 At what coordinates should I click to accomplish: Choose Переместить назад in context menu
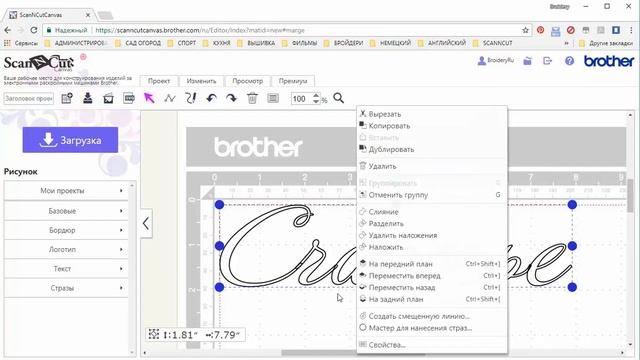pos(432,287)
